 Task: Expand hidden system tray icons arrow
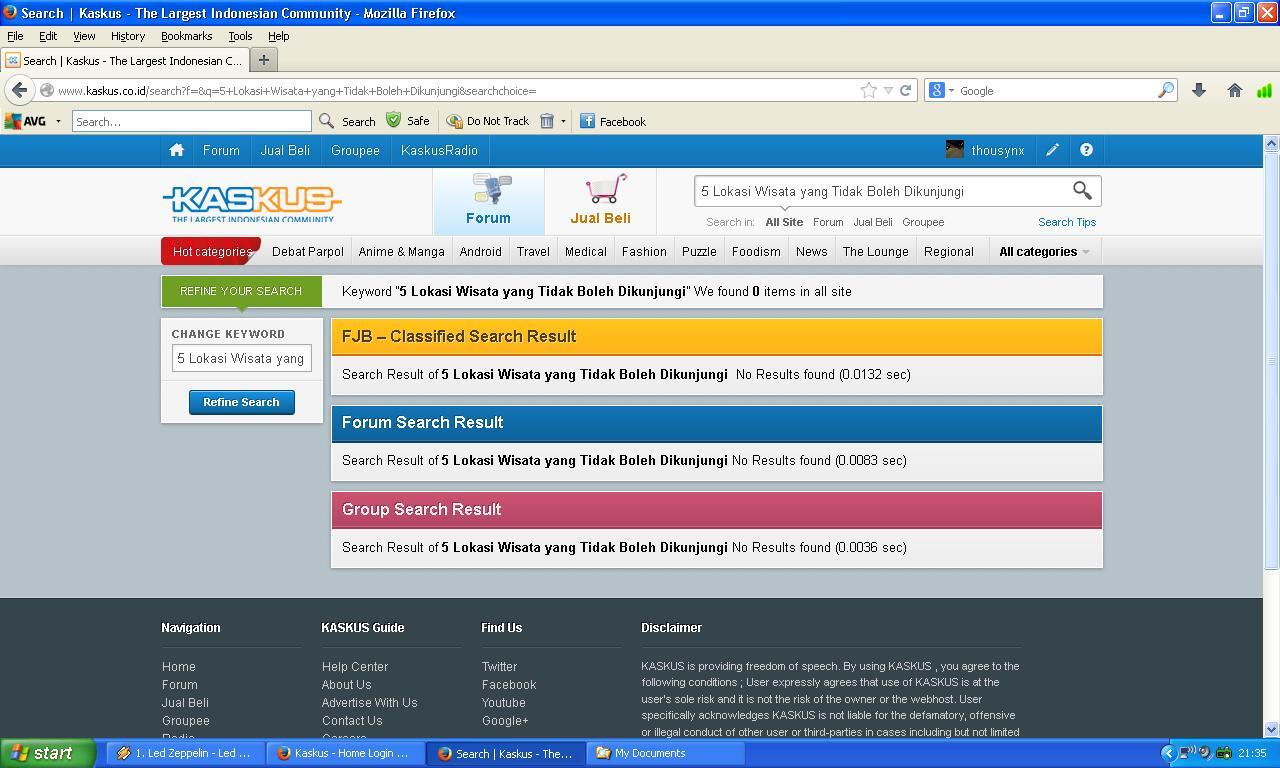click(1167, 753)
